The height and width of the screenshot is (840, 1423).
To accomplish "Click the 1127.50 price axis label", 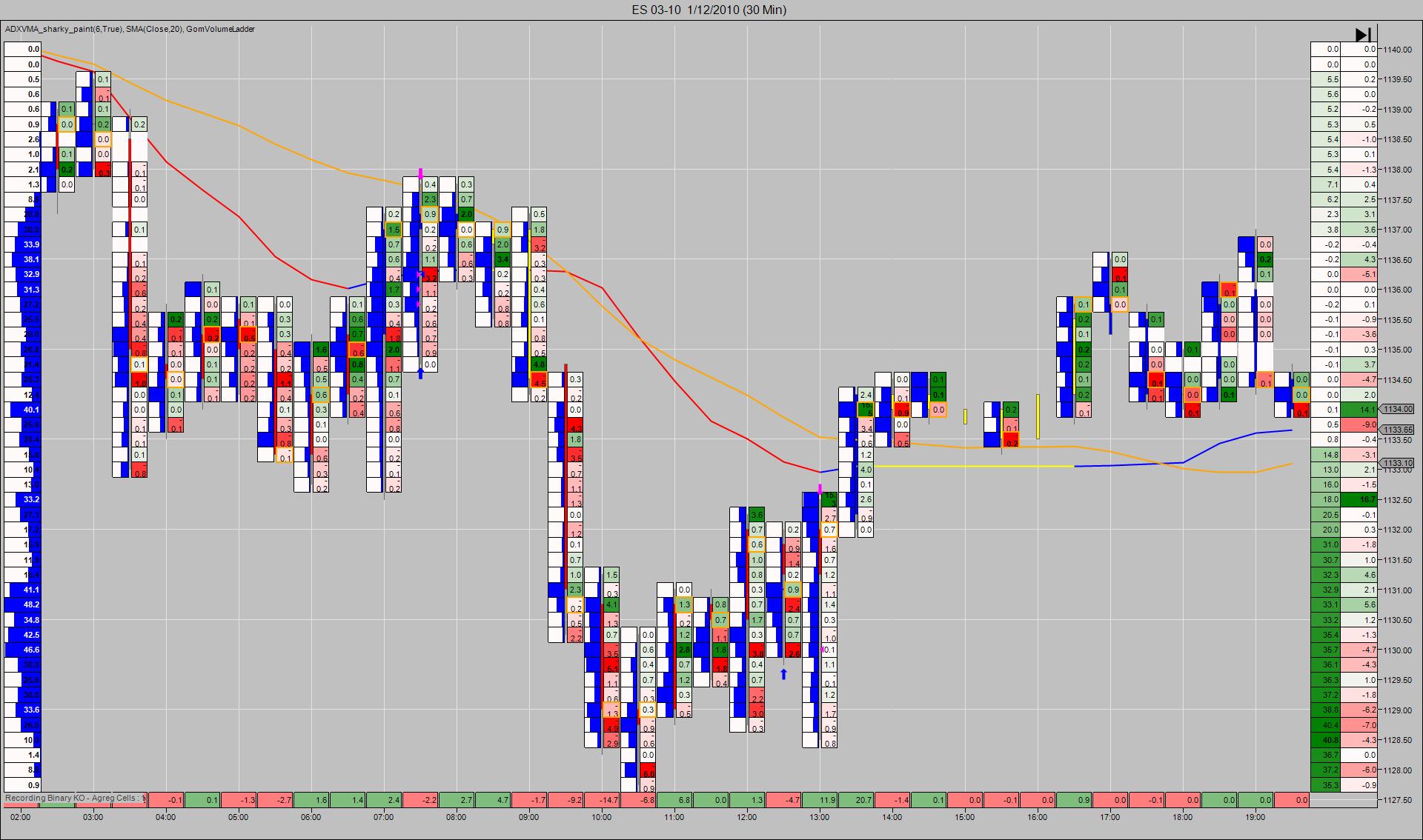I will [x=1397, y=800].
